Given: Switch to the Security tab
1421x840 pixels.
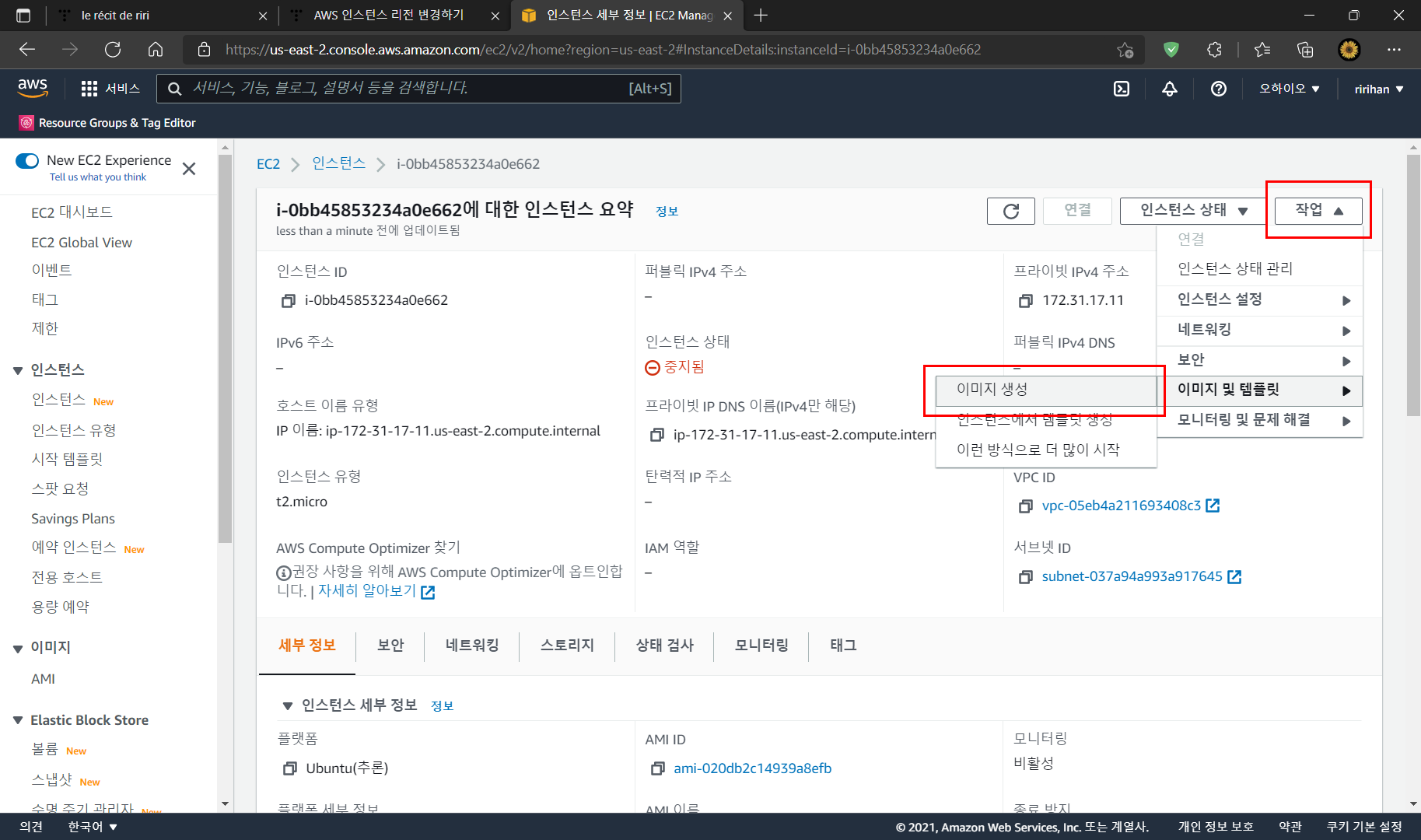Looking at the screenshot, I should pyautogui.click(x=390, y=646).
